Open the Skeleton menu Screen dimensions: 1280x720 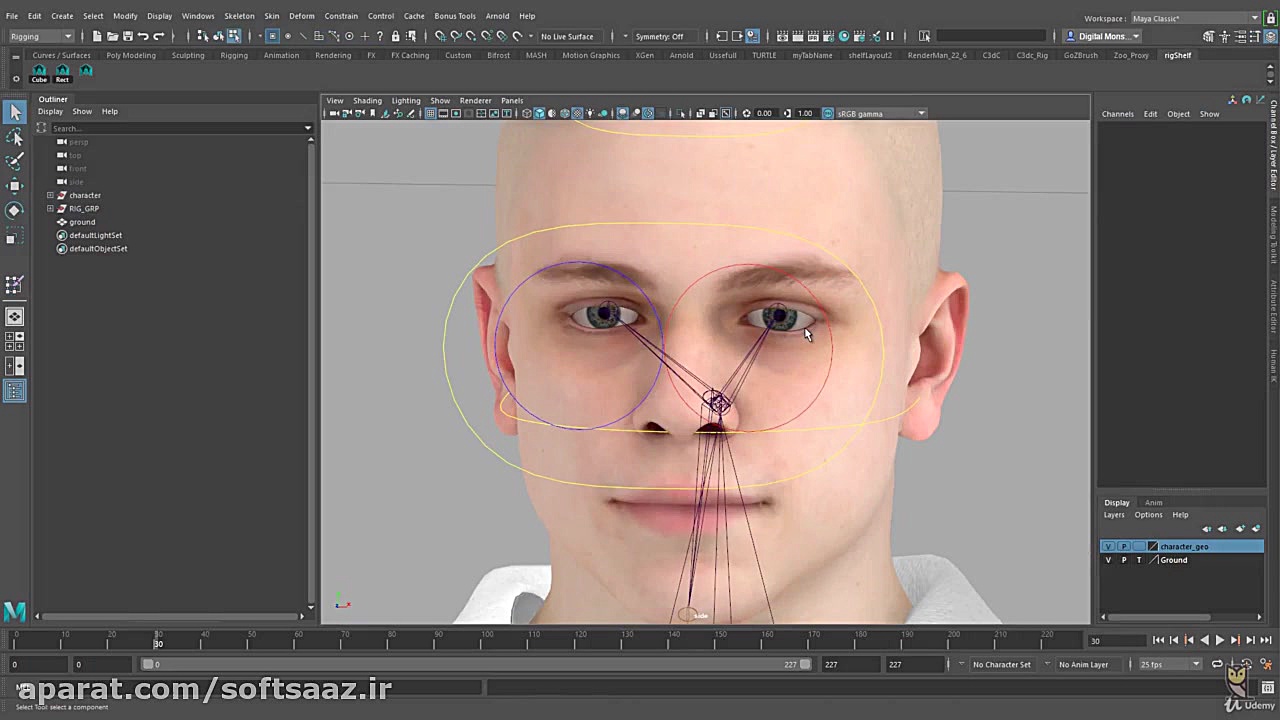239,16
